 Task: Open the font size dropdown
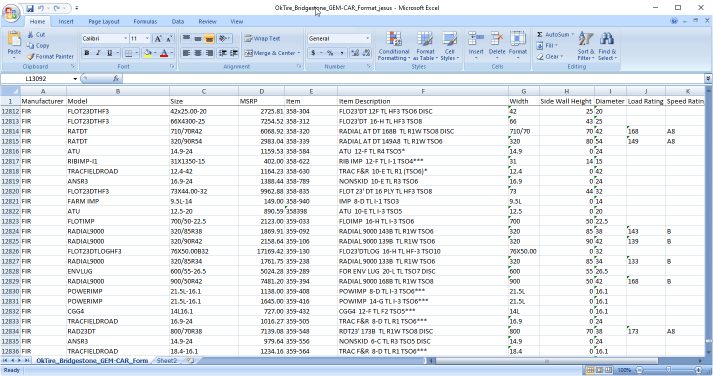pos(147,39)
